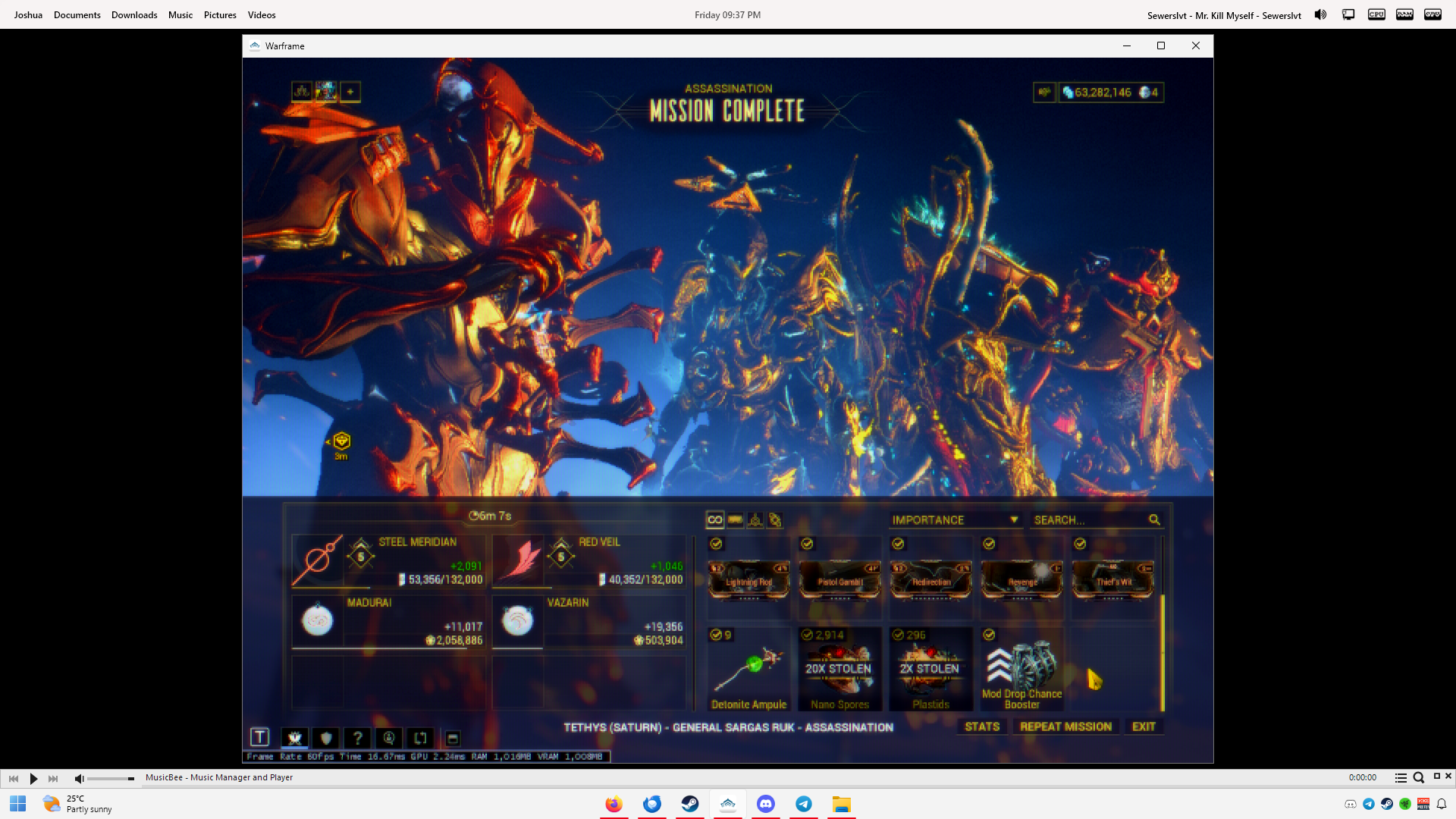Toggle check mark on Lightning Rod reward
This screenshot has width=1456, height=819.
pyautogui.click(x=716, y=544)
